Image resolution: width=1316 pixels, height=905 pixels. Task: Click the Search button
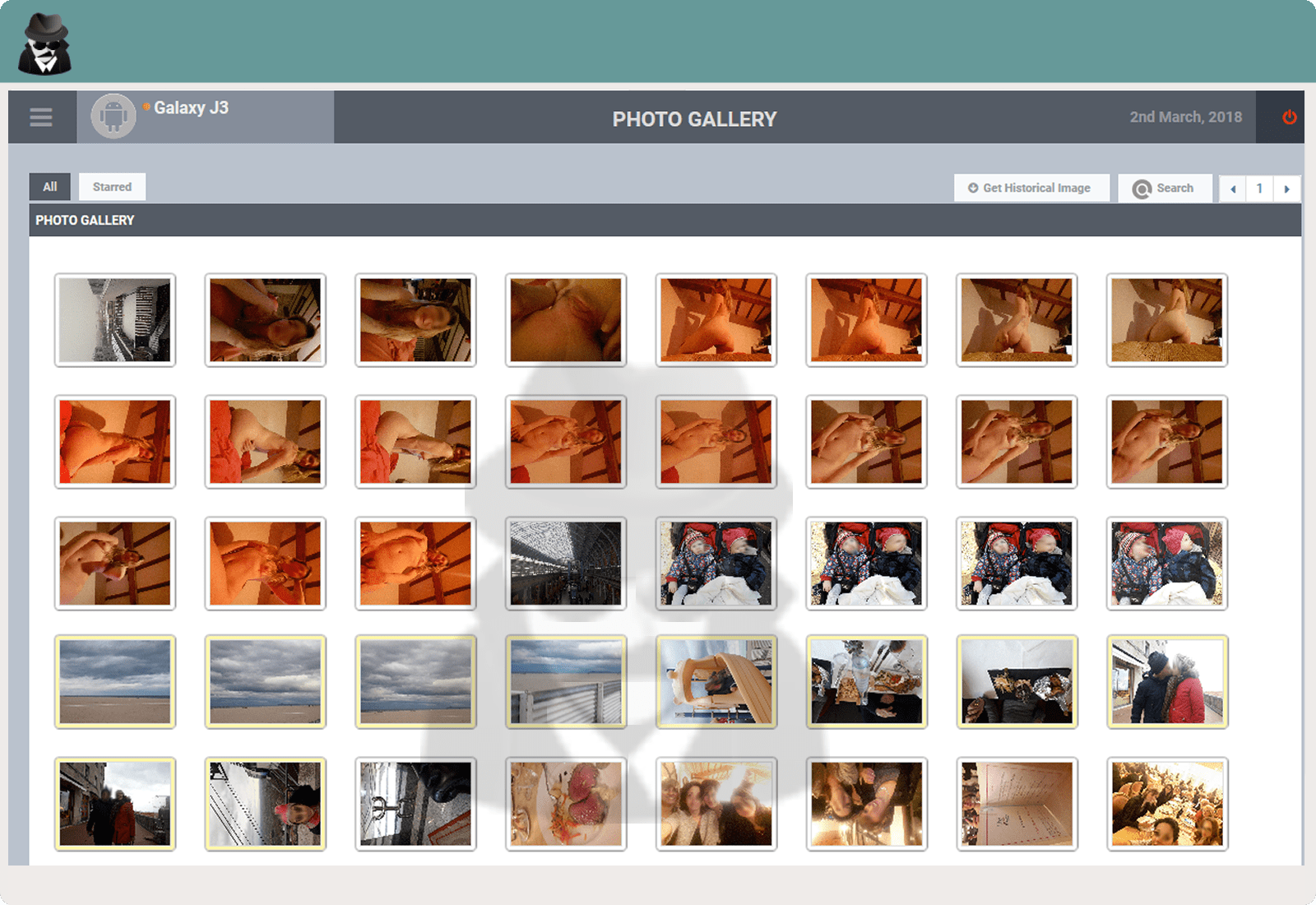click(x=1165, y=188)
